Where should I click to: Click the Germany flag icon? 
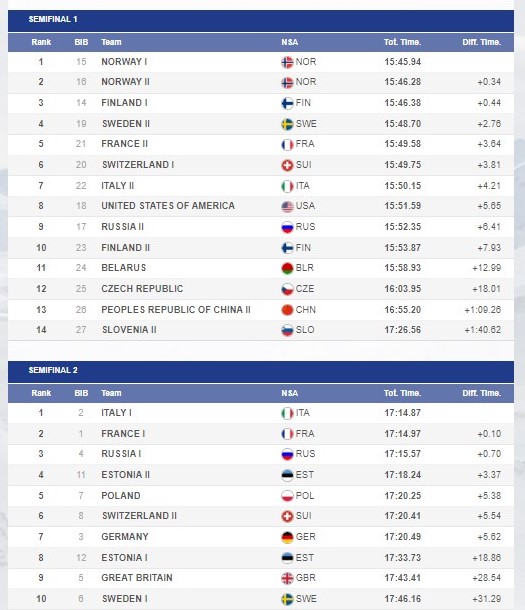point(287,537)
